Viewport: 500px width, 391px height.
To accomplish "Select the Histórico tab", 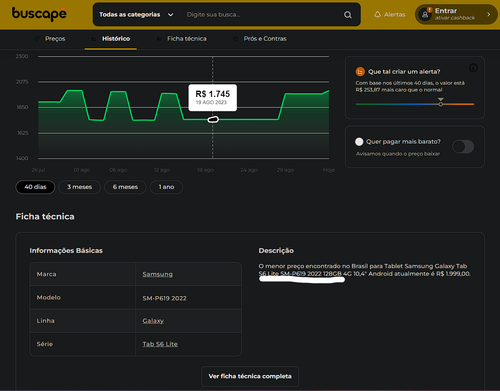I will click(x=111, y=39).
